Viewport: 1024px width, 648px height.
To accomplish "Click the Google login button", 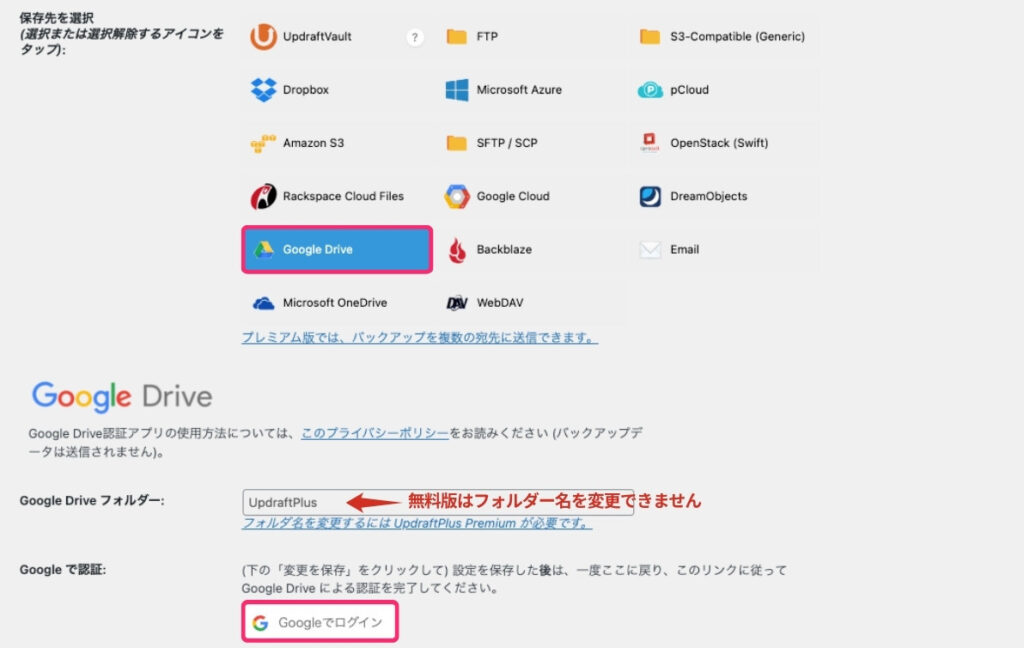I will 320,622.
